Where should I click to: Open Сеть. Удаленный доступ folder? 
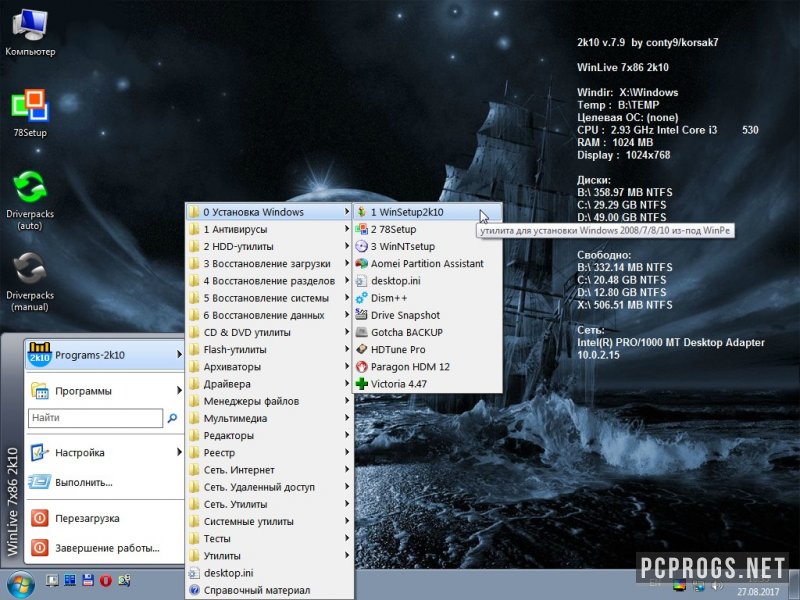(269, 487)
